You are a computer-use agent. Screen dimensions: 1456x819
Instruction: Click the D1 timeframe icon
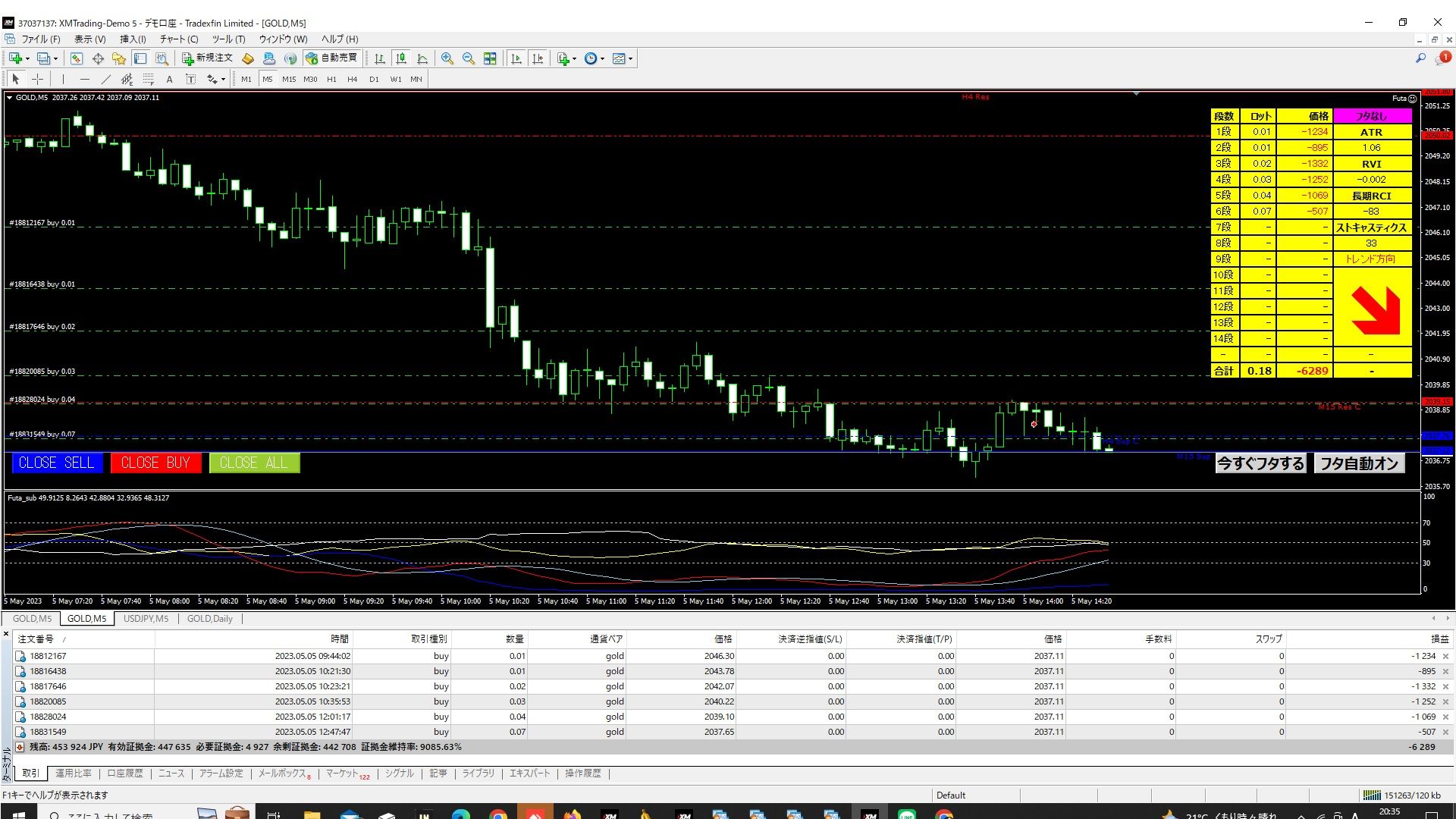(x=371, y=79)
